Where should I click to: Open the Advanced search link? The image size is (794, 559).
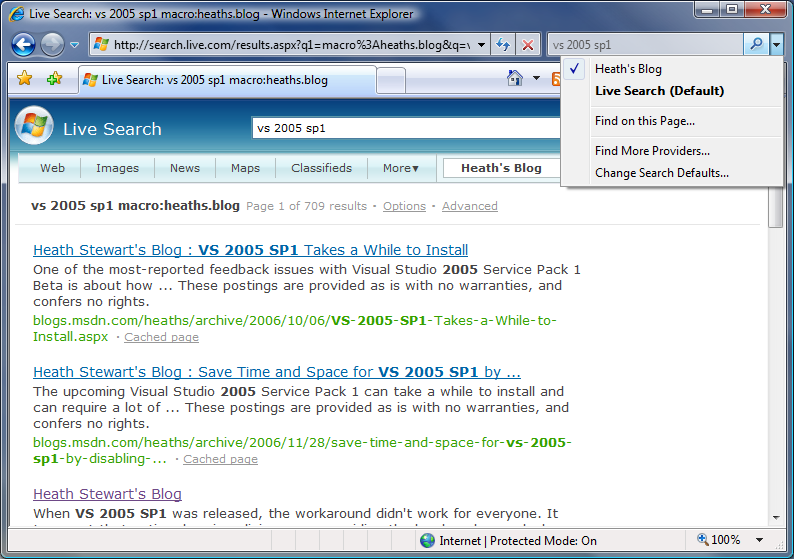(469, 206)
